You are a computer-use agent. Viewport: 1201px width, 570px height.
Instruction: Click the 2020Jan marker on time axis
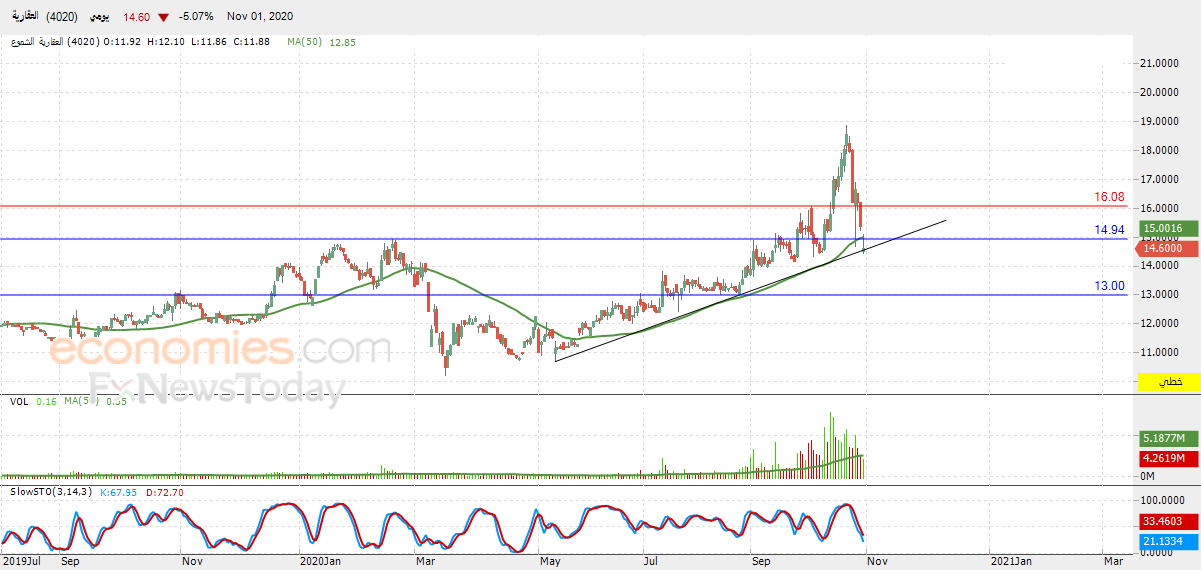click(x=321, y=561)
